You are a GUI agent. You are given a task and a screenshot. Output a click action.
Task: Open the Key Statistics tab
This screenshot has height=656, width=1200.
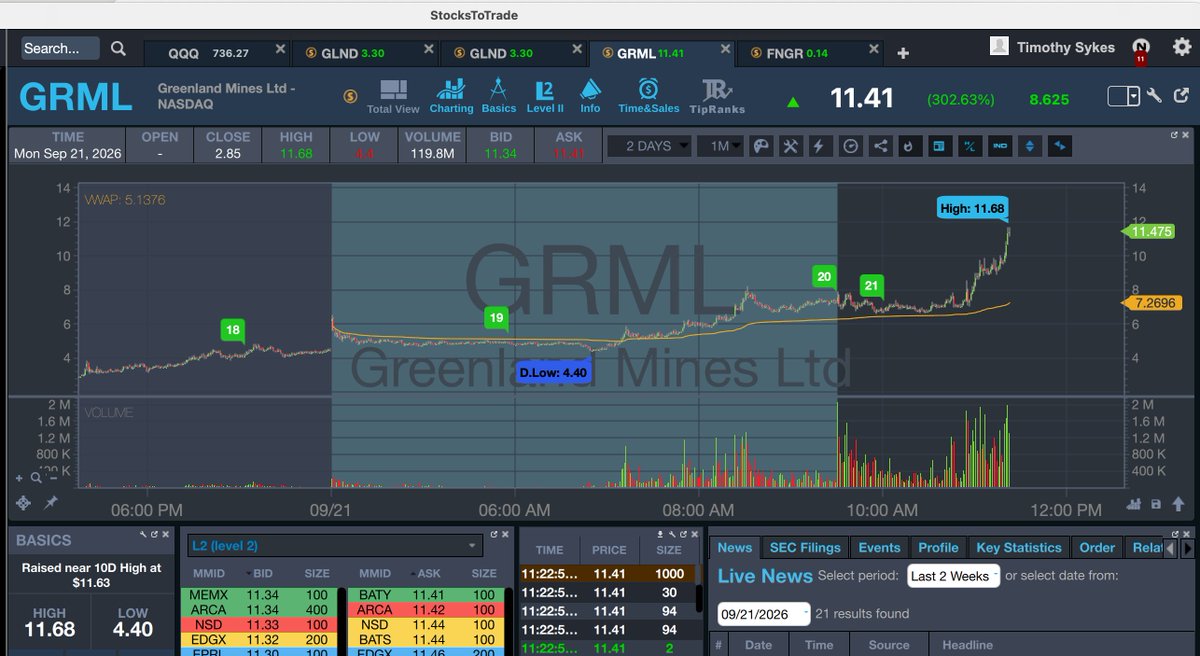click(1019, 547)
